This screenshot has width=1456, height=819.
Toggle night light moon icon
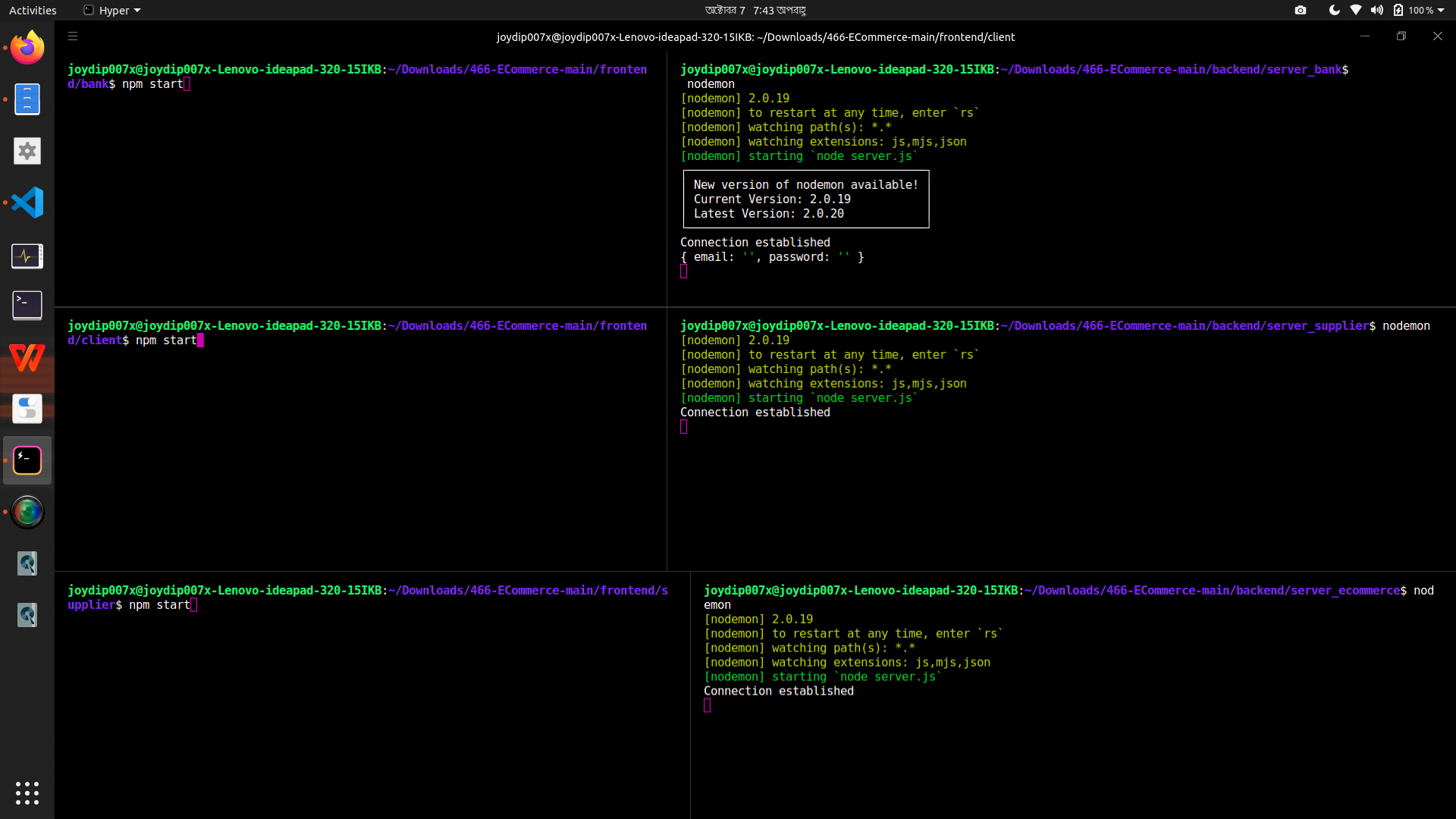[1334, 11]
